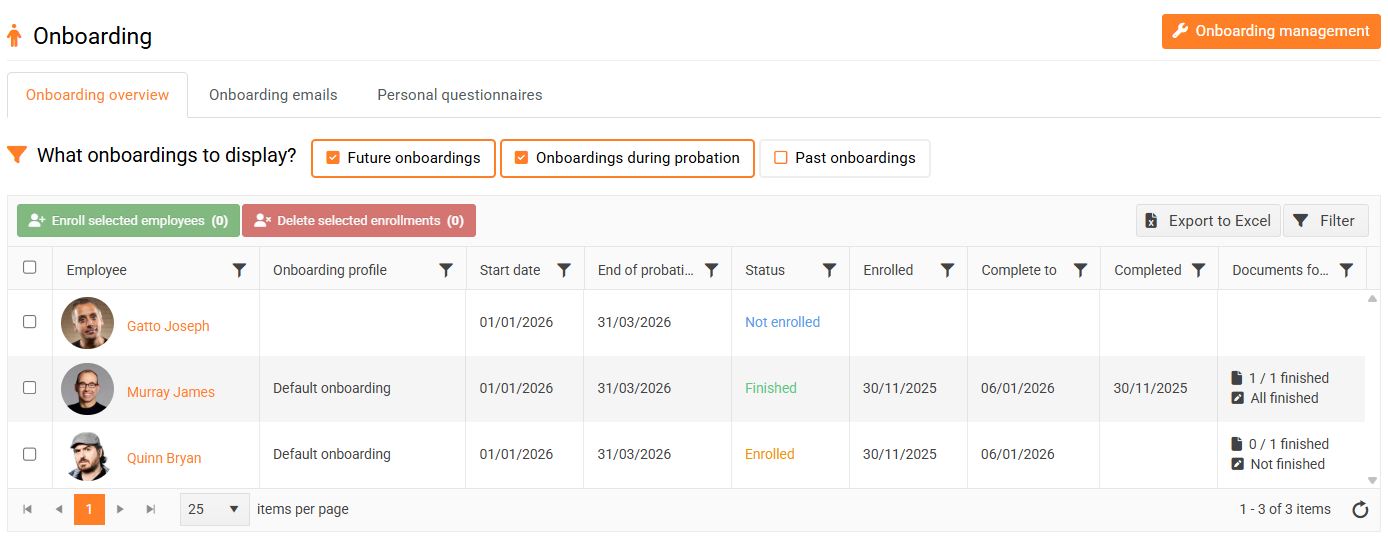Click the Onboarding management button

tap(1270, 31)
